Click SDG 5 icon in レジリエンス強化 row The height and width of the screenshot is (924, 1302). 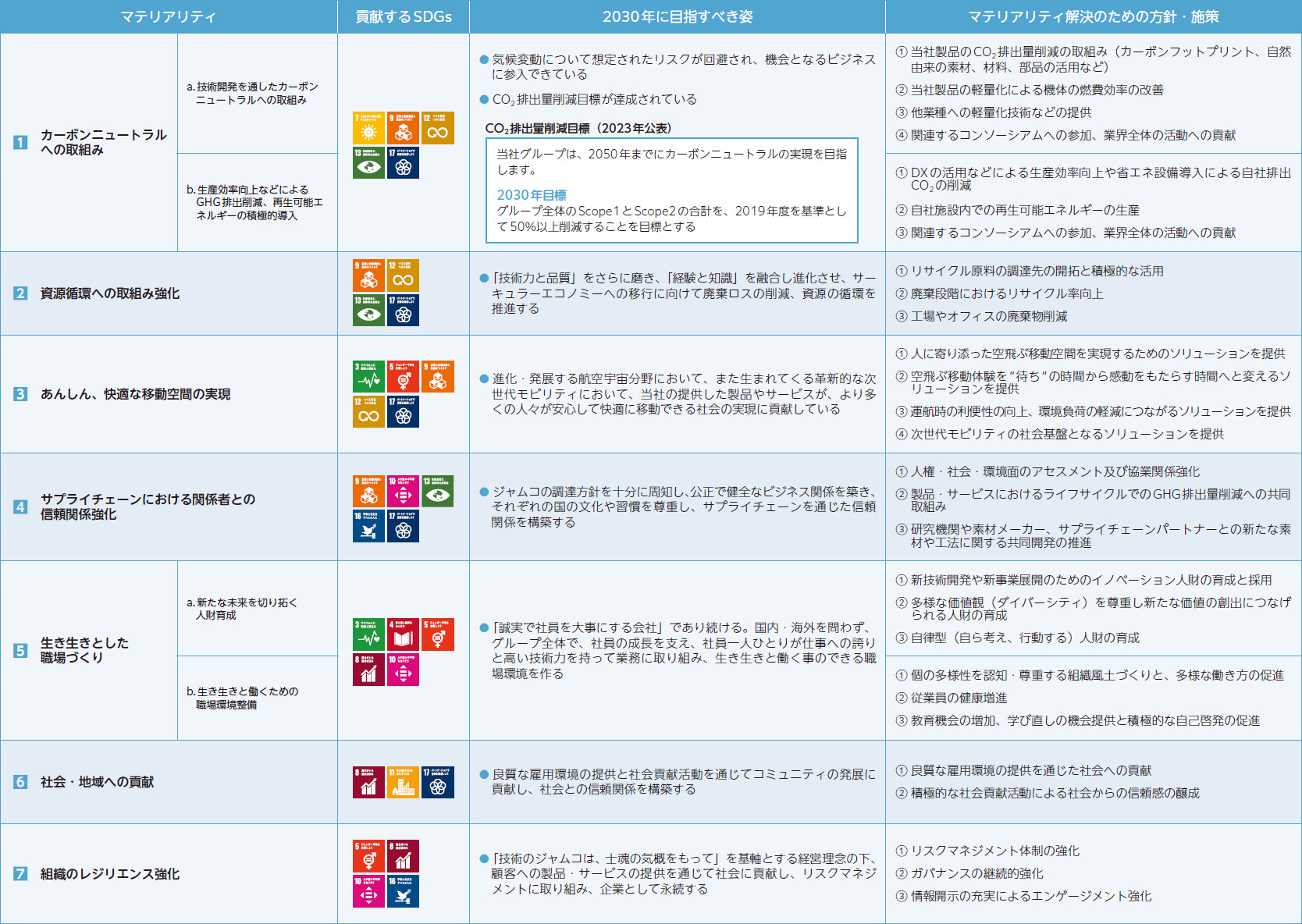[x=368, y=856]
